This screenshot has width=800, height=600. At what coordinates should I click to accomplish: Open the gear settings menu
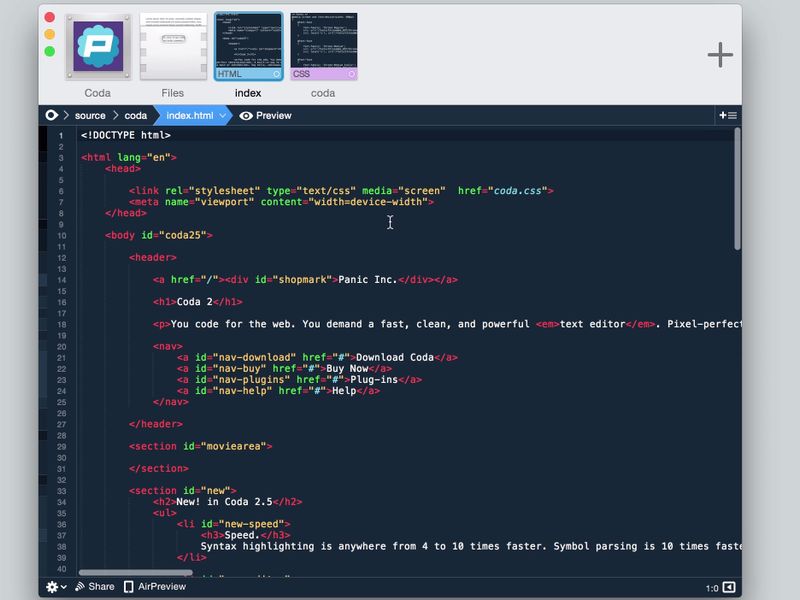click(56, 587)
